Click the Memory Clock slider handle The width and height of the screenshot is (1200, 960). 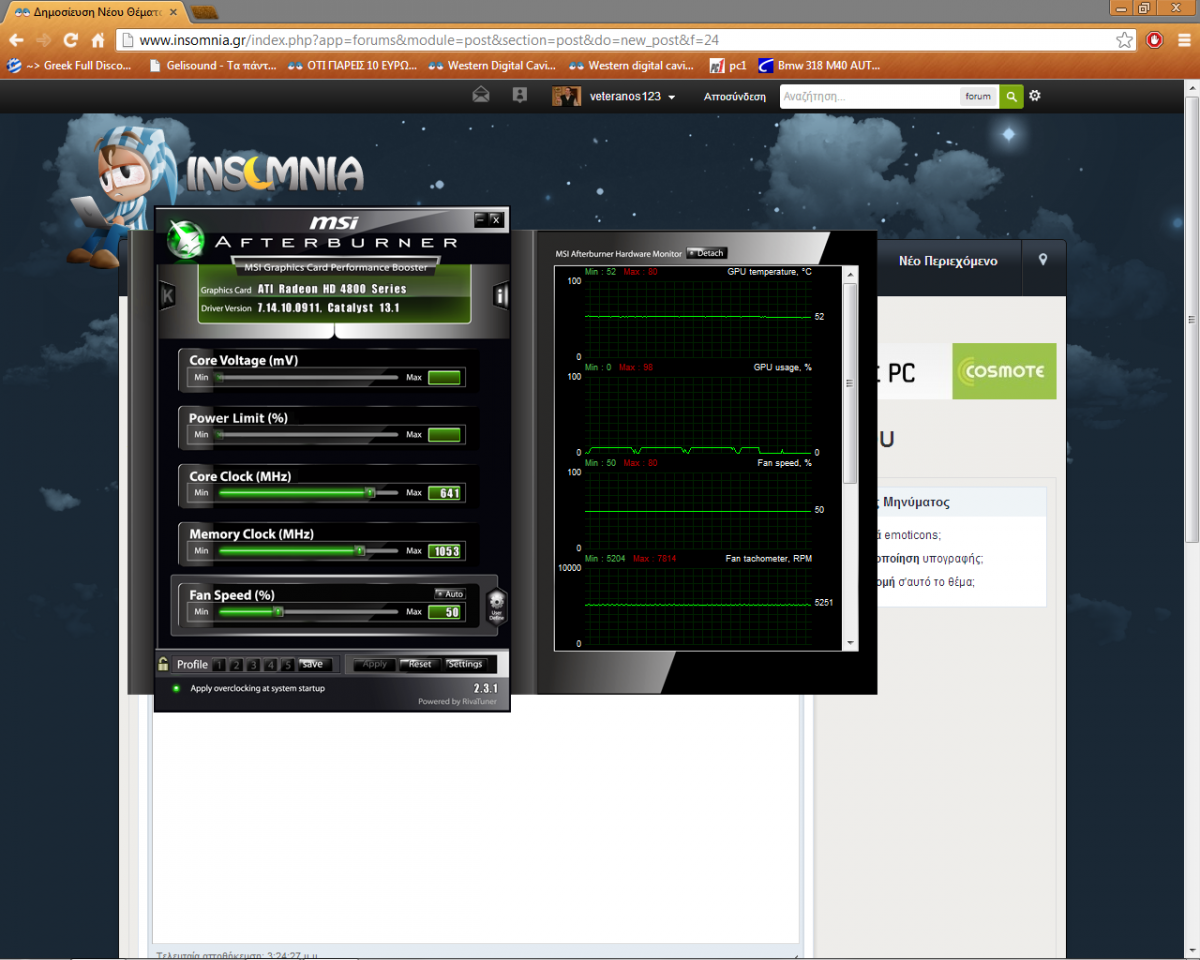coord(359,551)
